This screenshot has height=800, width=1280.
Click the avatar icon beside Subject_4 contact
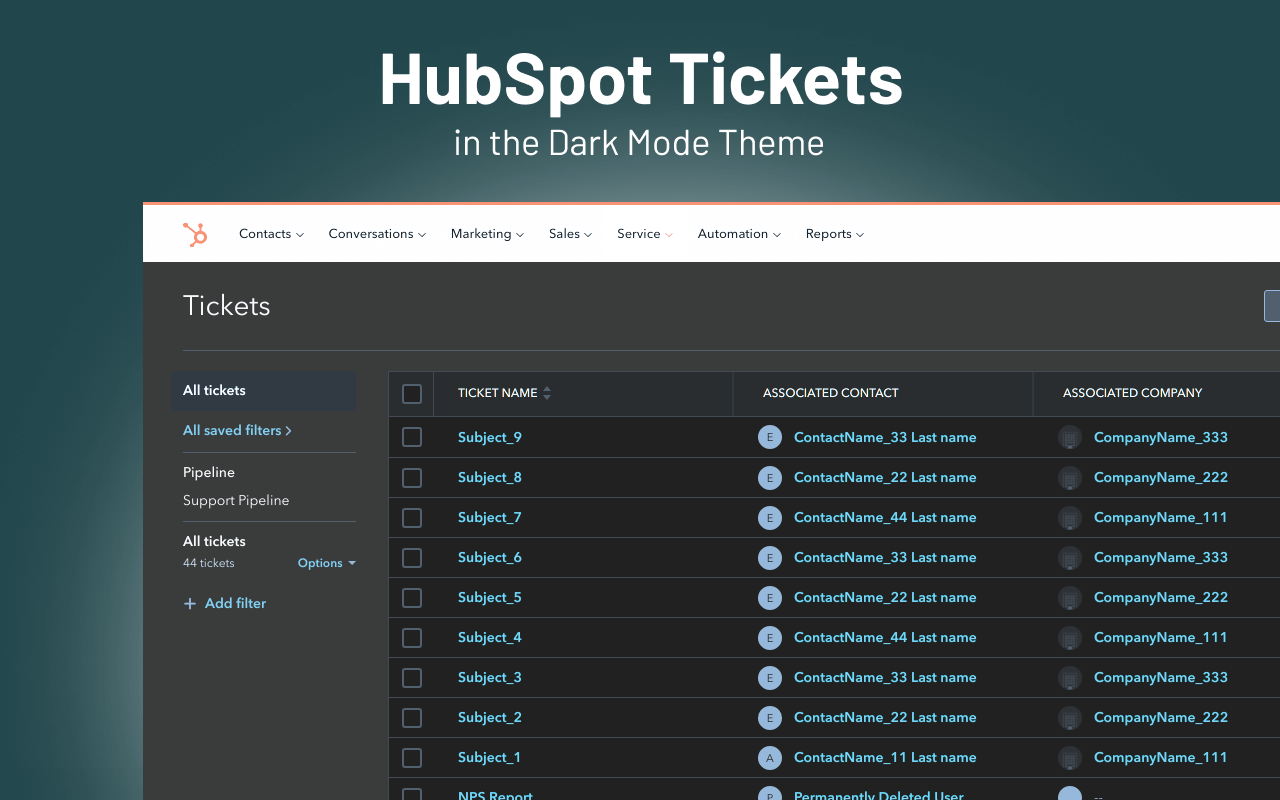770,637
